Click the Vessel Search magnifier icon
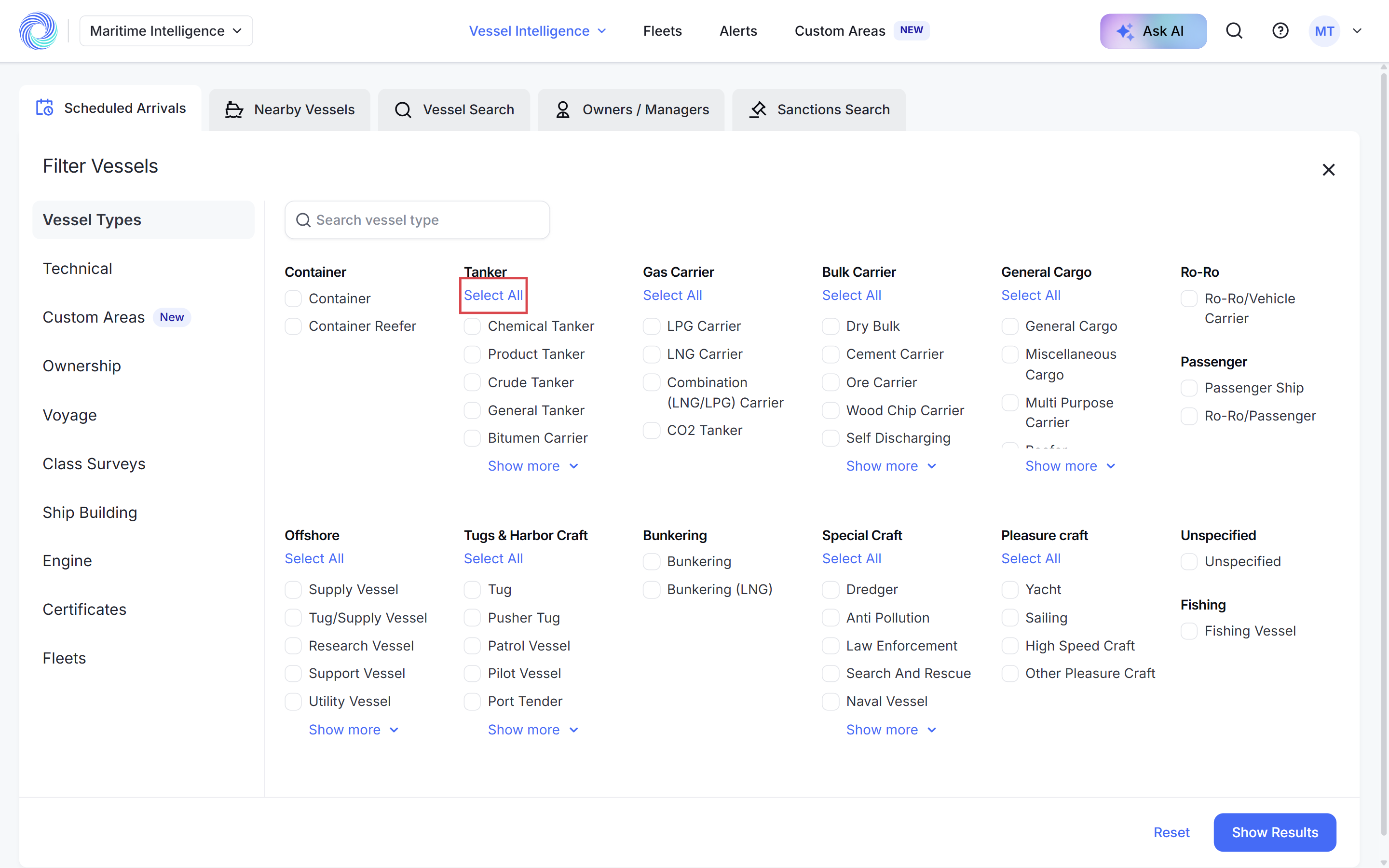 [403, 109]
